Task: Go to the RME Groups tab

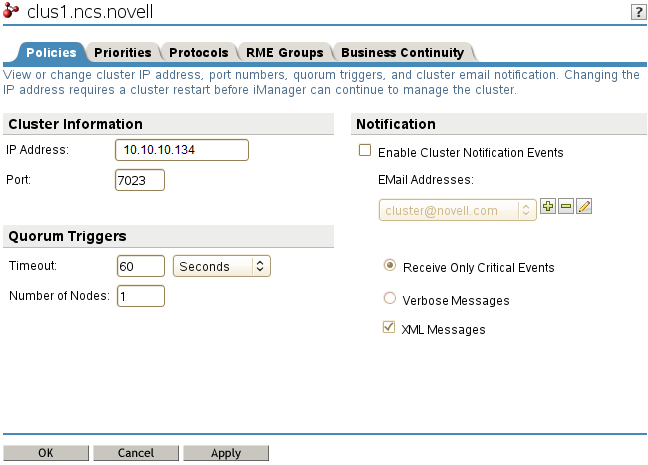Action: coord(284,52)
